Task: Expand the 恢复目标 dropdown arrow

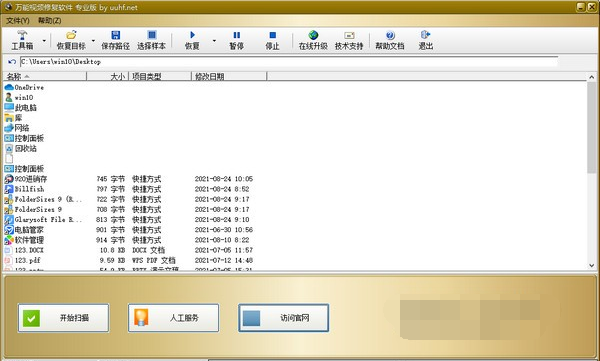Action: (93, 41)
